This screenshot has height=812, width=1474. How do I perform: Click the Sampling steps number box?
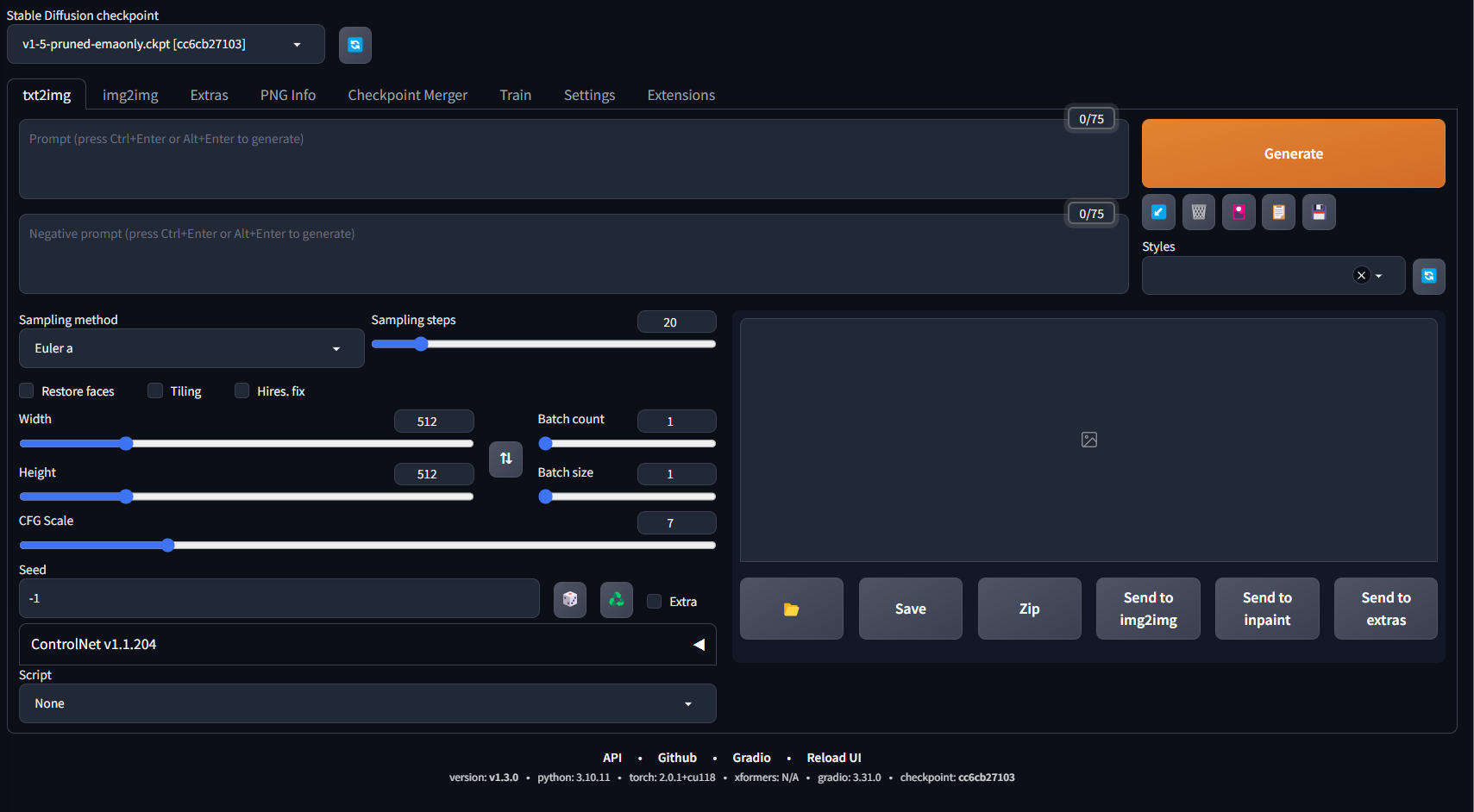(676, 322)
